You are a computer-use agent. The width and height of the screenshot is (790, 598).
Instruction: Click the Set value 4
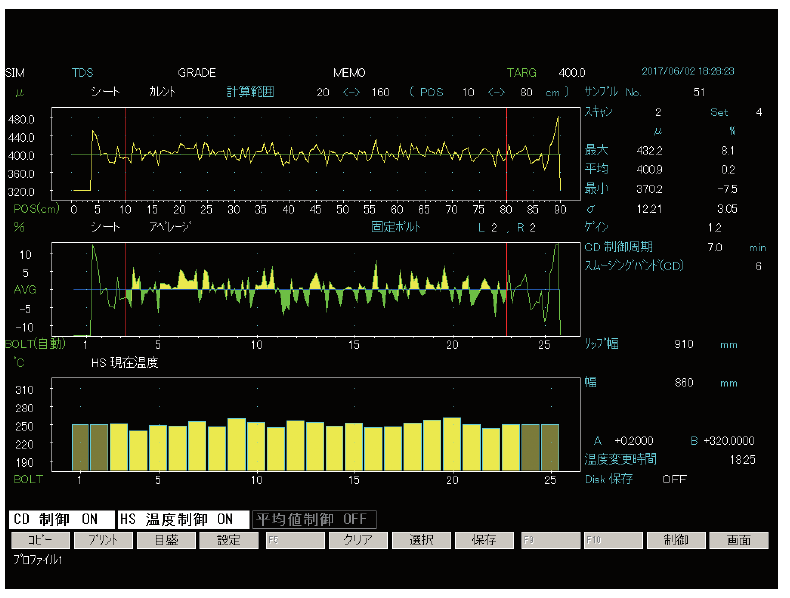759,112
